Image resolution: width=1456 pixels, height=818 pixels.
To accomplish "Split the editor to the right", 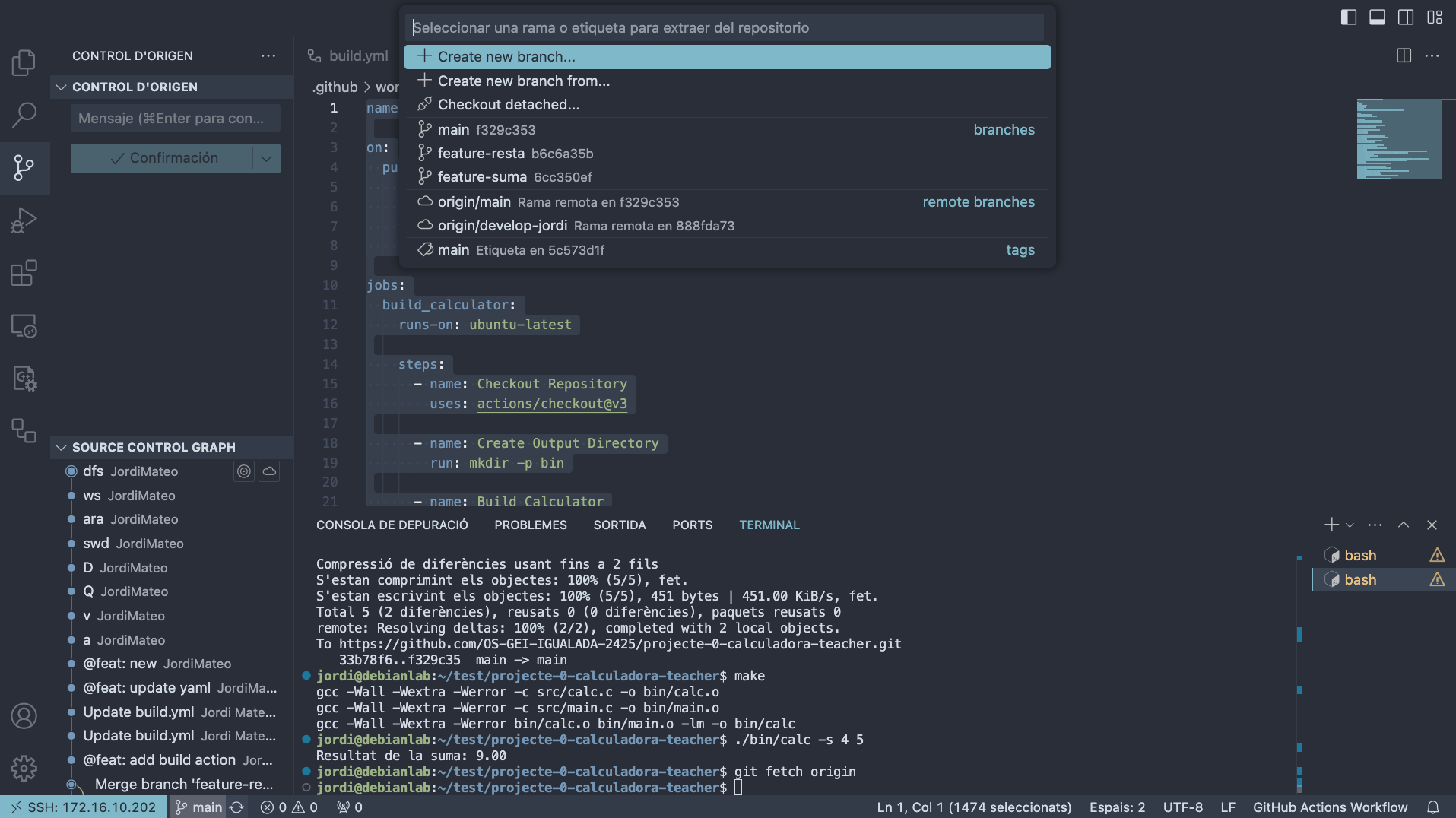I will pos(1404,55).
